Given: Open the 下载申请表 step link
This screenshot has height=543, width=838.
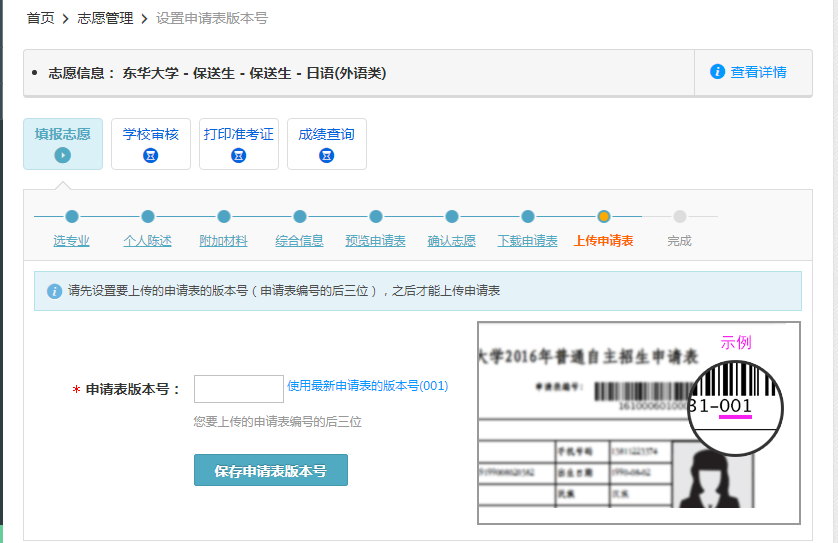Looking at the screenshot, I should point(527,241).
